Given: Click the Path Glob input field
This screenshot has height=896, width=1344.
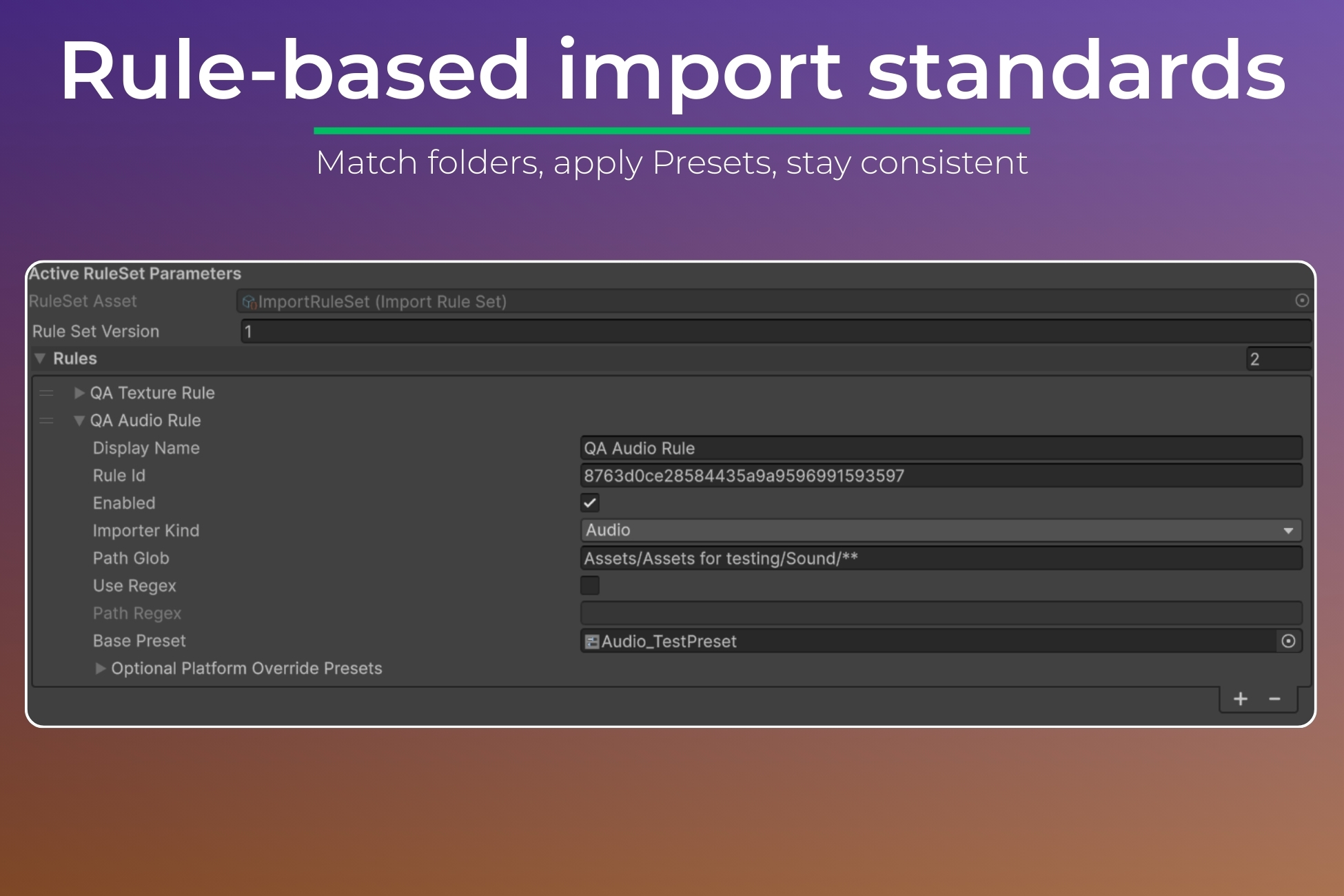Looking at the screenshot, I should click(941, 558).
